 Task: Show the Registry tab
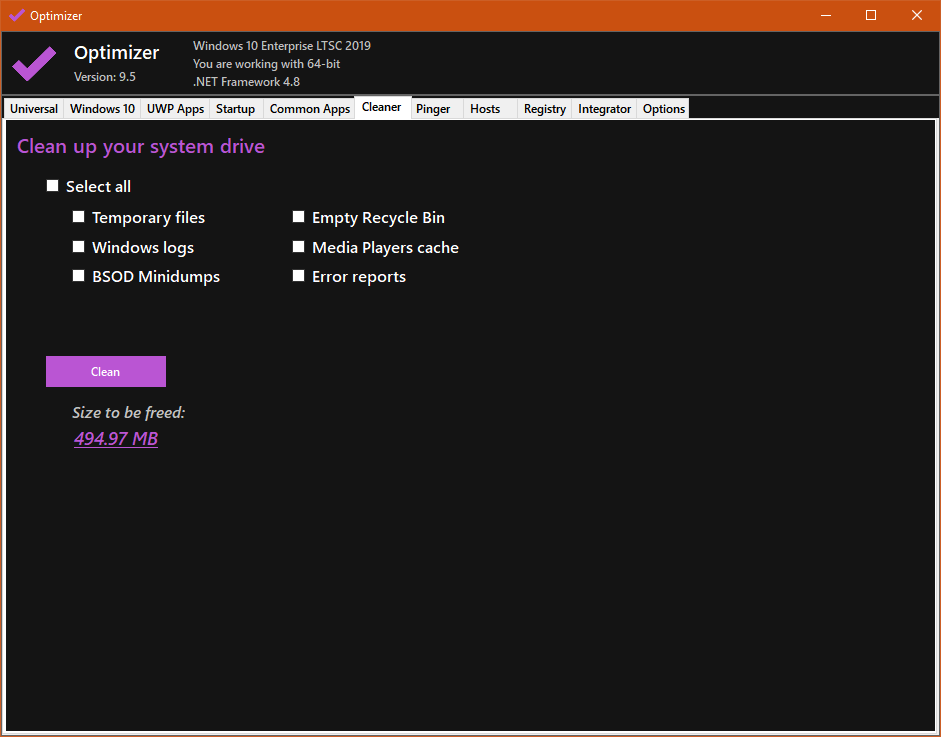click(x=544, y=109)
